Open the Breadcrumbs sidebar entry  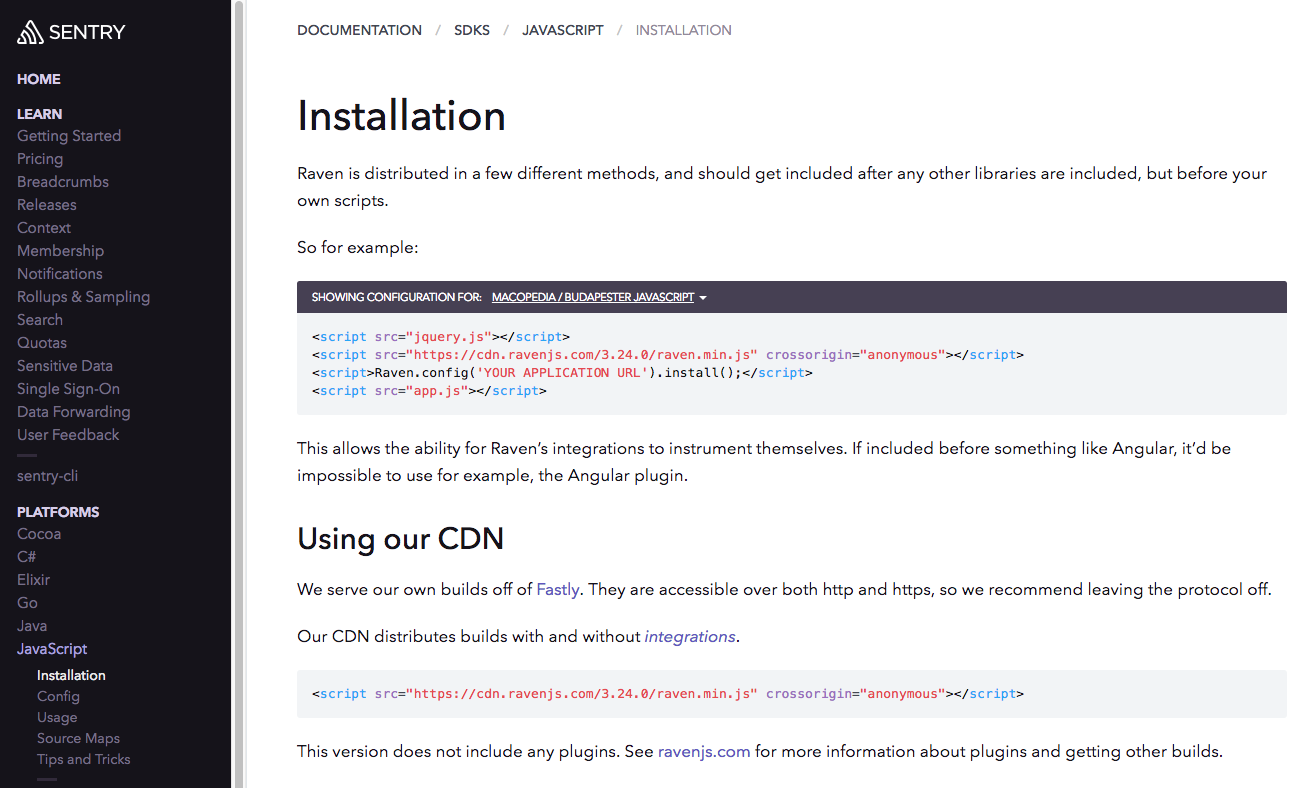pos(63,182)
